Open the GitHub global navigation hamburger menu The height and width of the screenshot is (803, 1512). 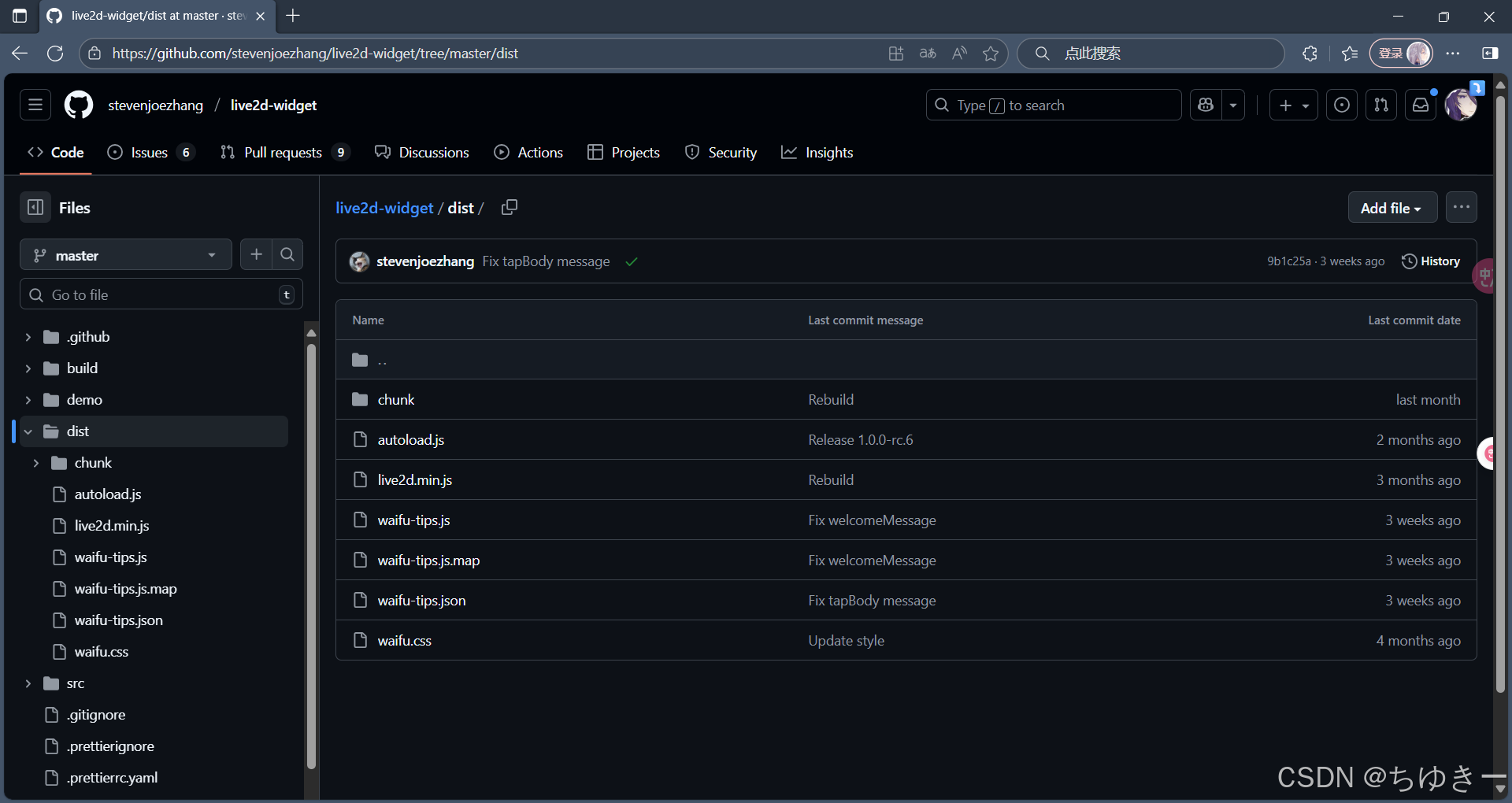tap(35, 105)
